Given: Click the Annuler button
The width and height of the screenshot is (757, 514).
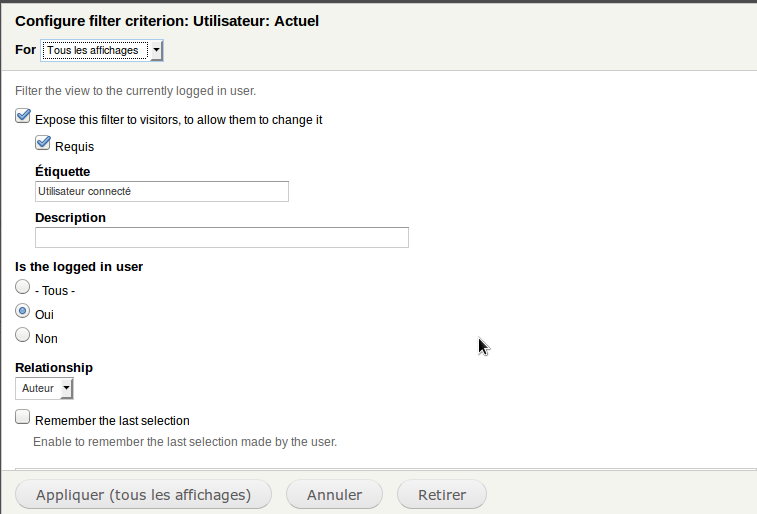Looking at the screenshot, I should tap(335, 495).
